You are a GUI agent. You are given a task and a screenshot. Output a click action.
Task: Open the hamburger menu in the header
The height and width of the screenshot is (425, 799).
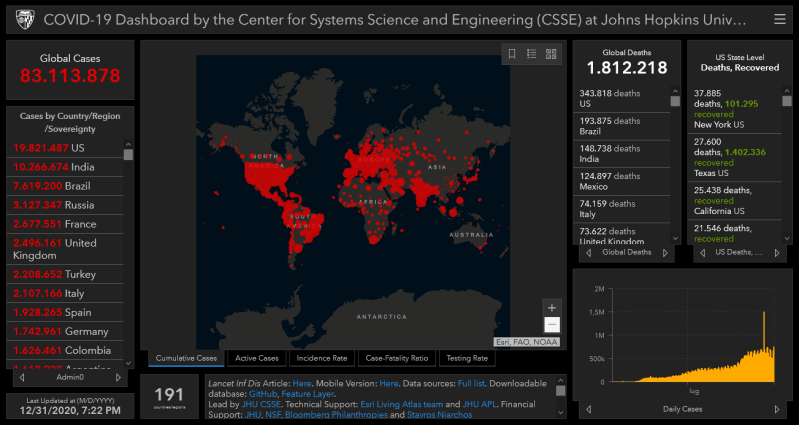779,19
